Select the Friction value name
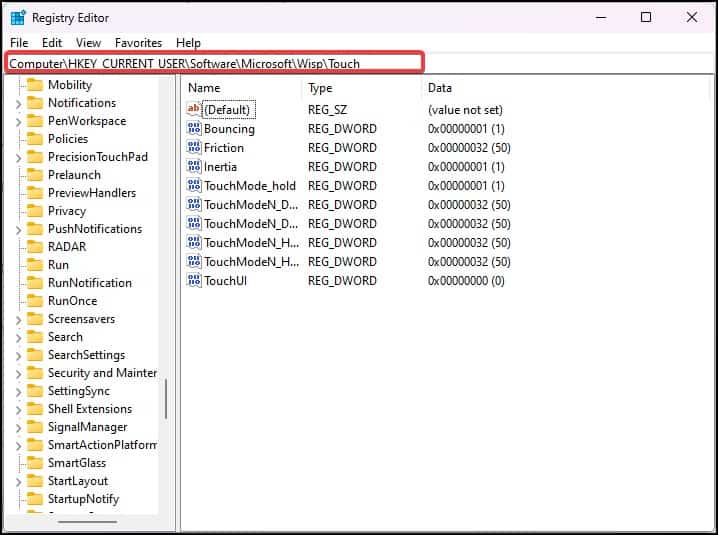This screenshot has width=718, height=535. (223, 147)
